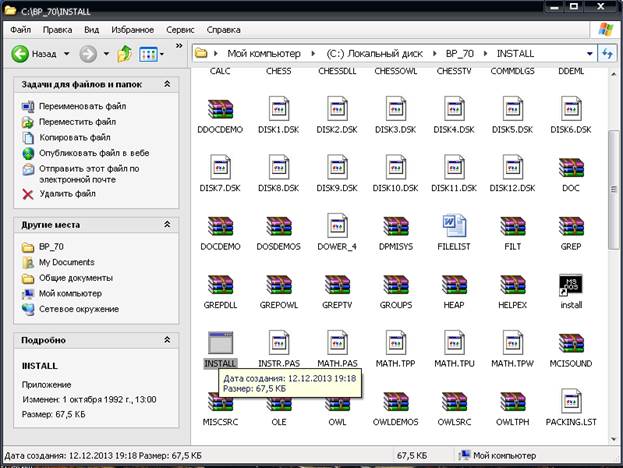Click the scrollbar down arrow
This screenshot has height=468, width=623.
coord(613,439)
